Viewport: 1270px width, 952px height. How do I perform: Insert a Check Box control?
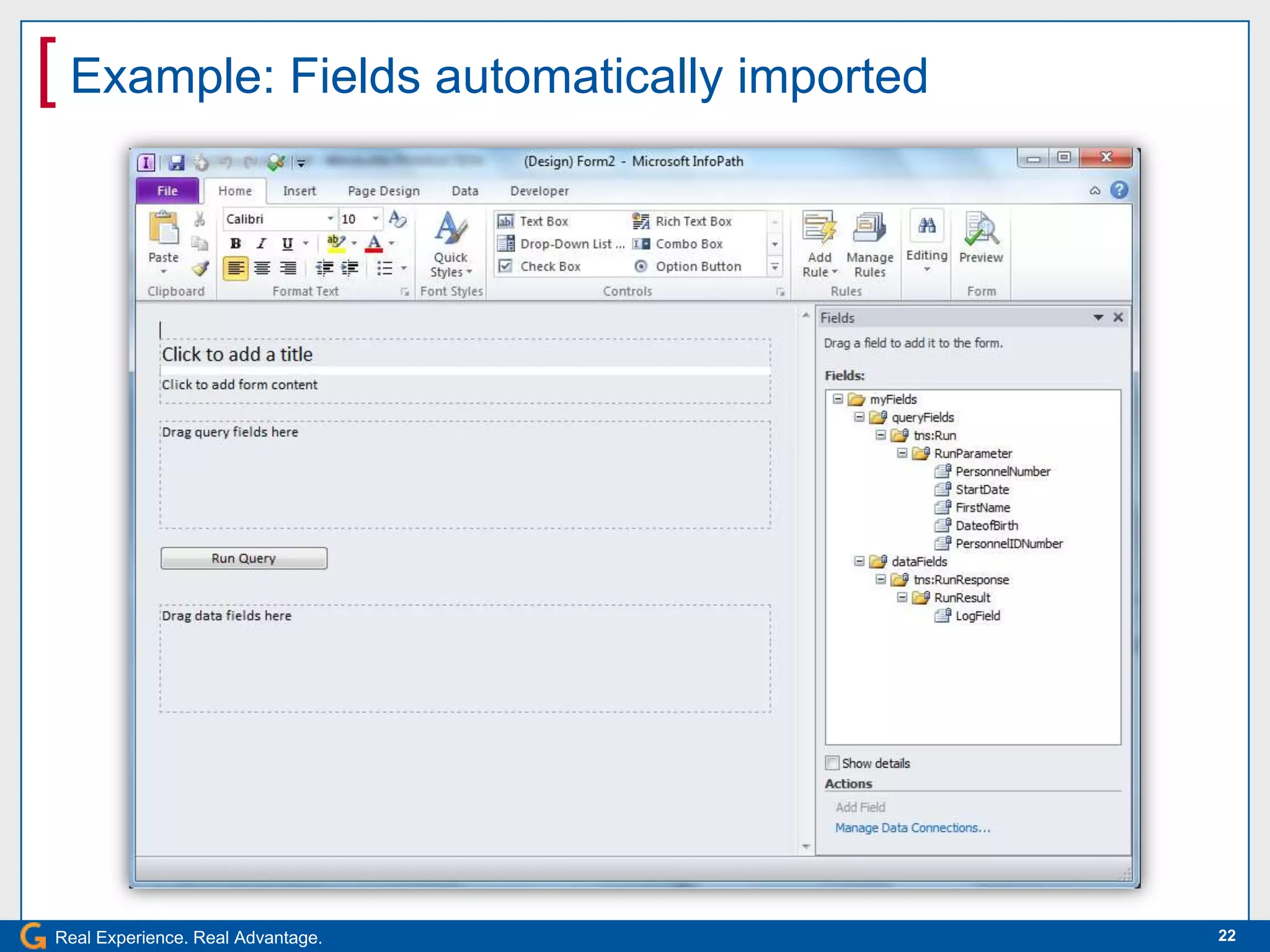tap(540, 267)
